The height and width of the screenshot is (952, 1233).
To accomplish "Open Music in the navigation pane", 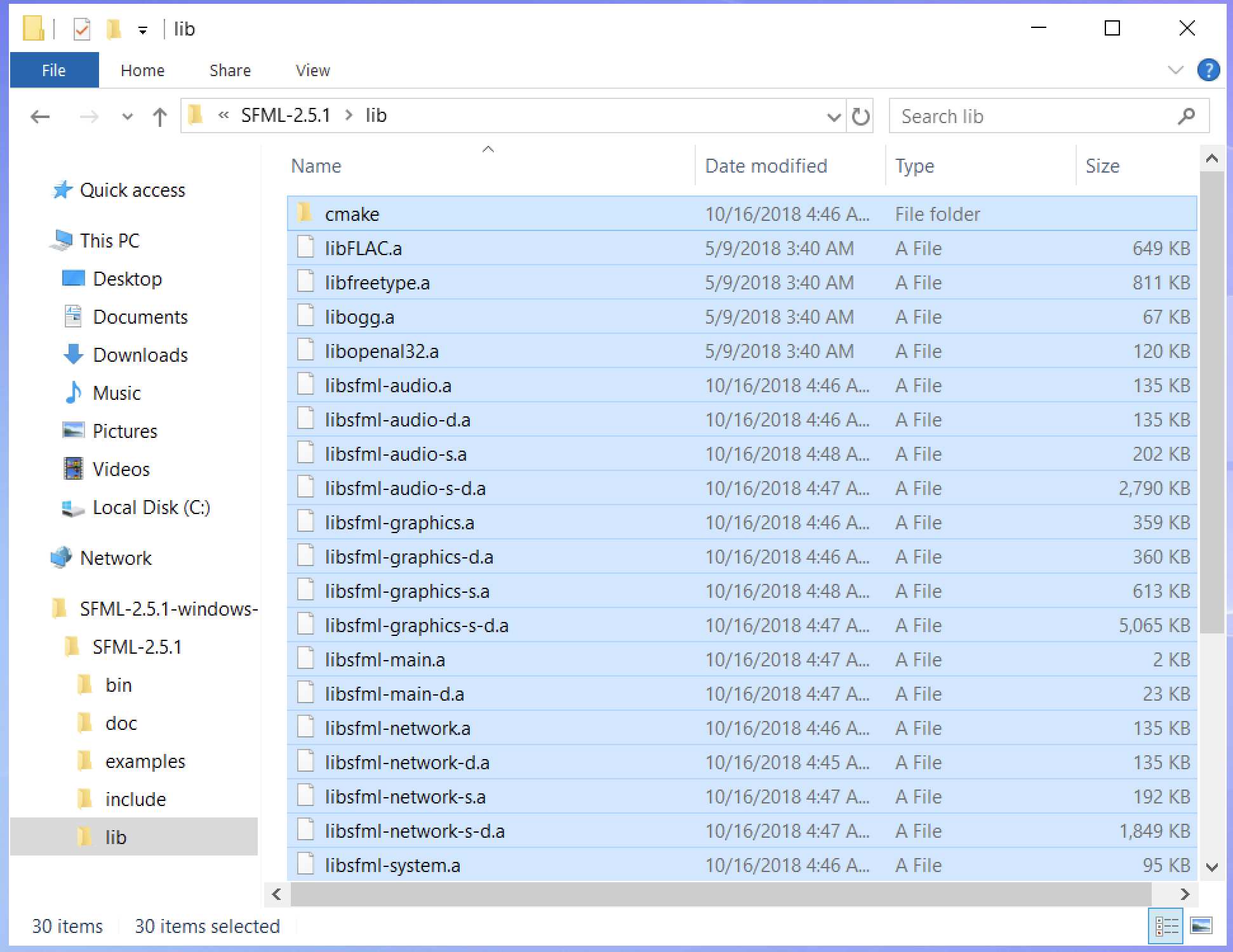I will [x=116, y=393].
